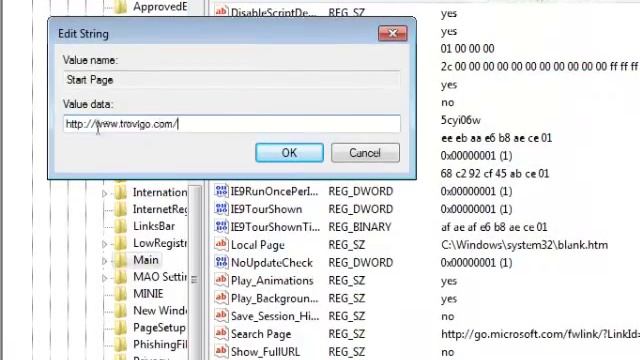Image resolution: width=640 pixels, height=360 pixels.
Task: Click REG_BINARY type of IE9TourShownTi...
Action: tap(360, 227)
